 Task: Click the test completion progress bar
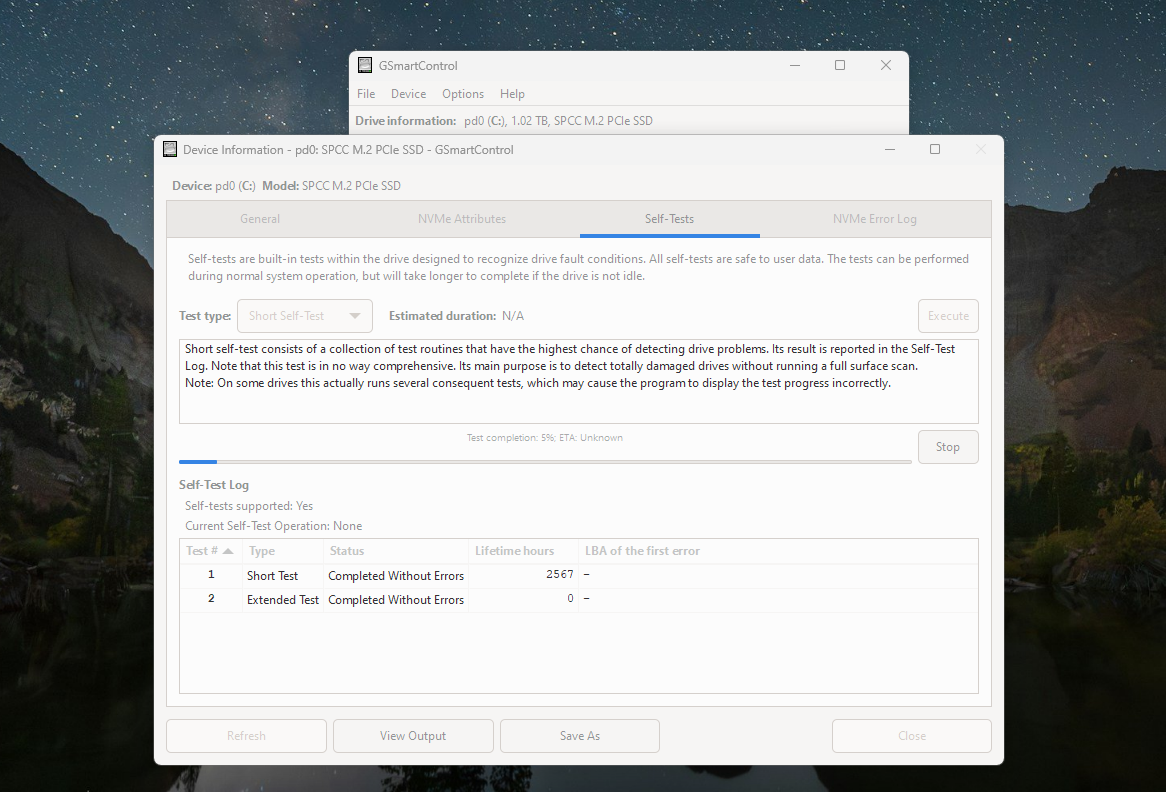pyautogui.click(x=545, y=461)
